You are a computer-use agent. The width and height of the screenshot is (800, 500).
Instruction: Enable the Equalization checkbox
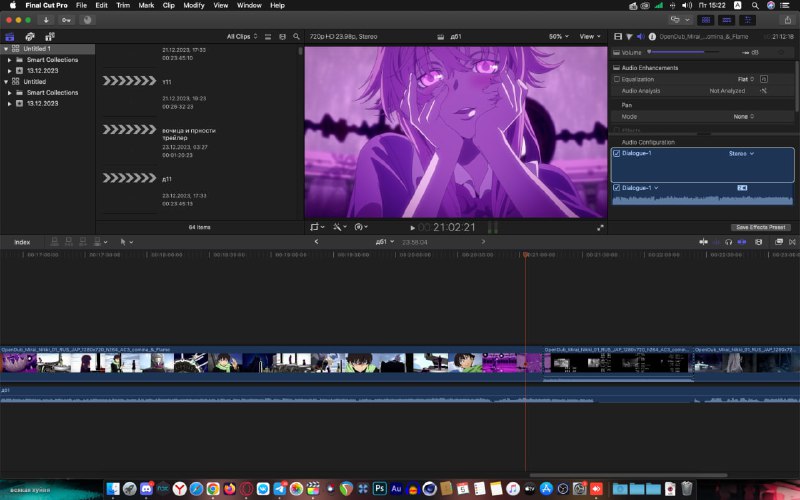(x=616, y=79)
